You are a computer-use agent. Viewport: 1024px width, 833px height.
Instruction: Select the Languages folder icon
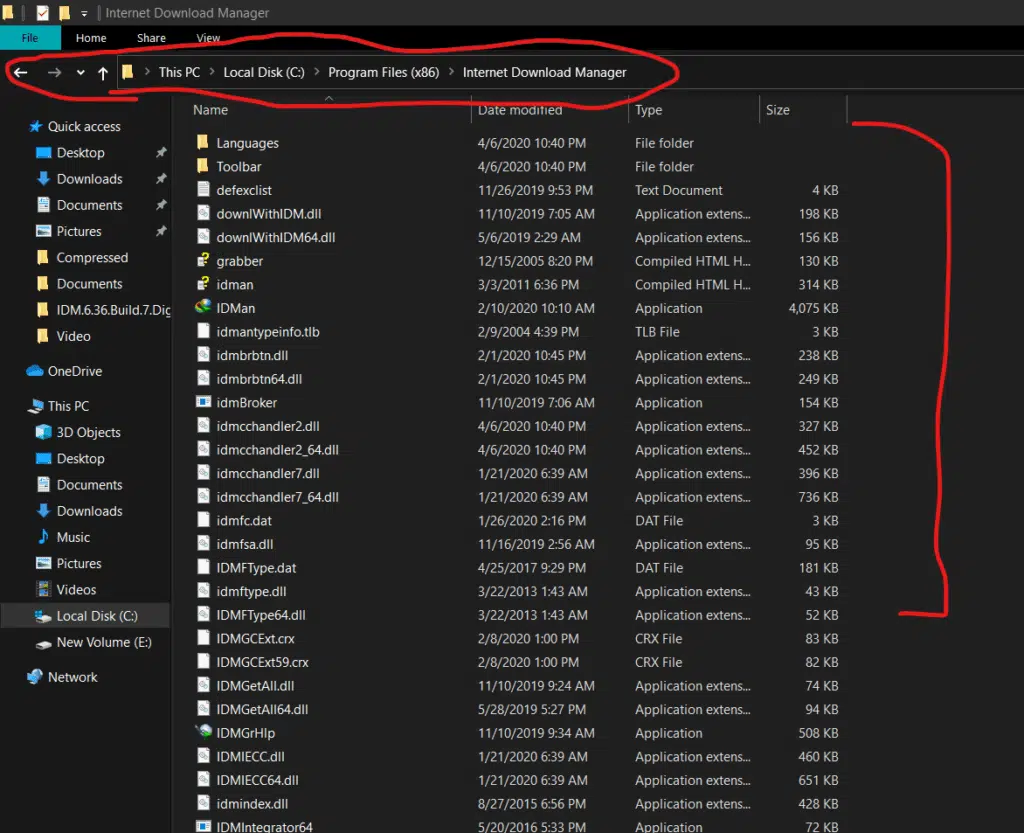point(202,142)
